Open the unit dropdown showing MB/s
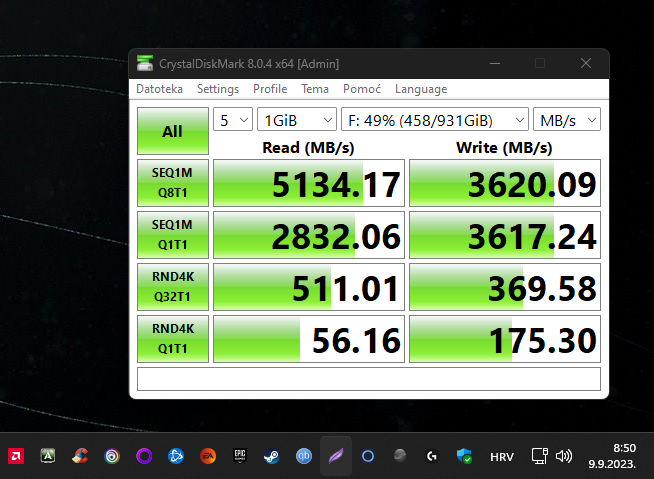The width and height of the screenshot is (654, 479). click(567, 119)
